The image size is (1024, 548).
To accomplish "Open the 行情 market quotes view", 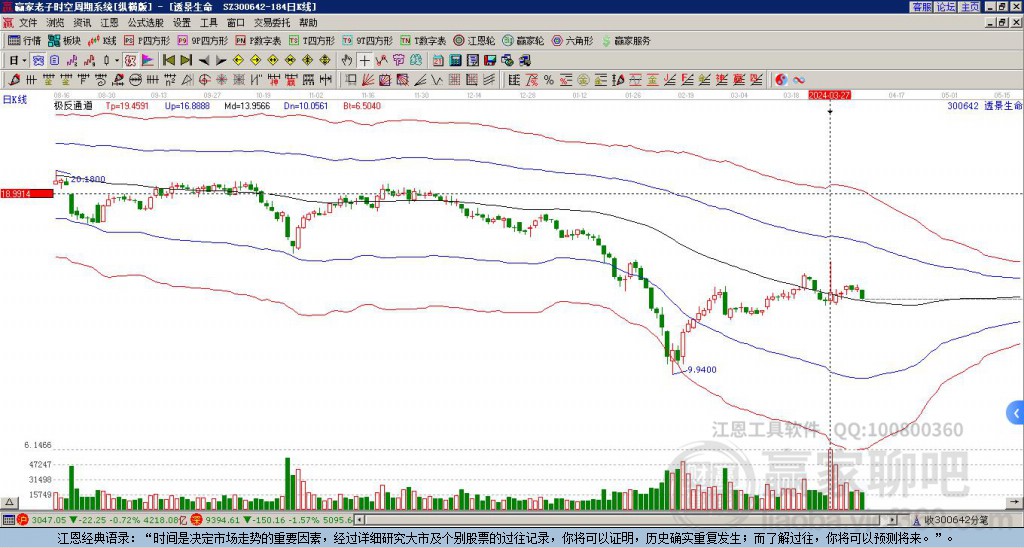I will (24, 40).
